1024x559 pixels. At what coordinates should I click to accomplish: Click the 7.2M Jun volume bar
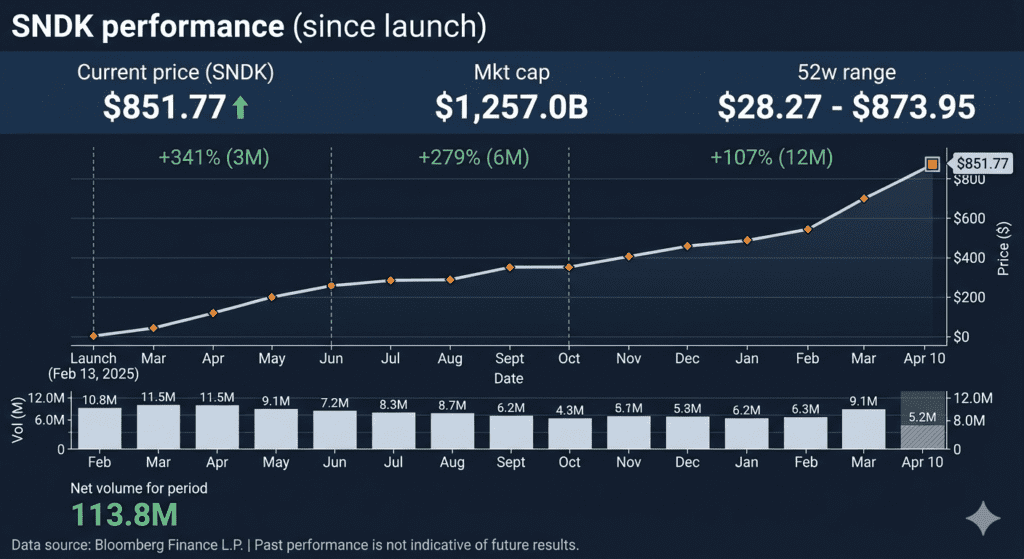click(334, 430)
